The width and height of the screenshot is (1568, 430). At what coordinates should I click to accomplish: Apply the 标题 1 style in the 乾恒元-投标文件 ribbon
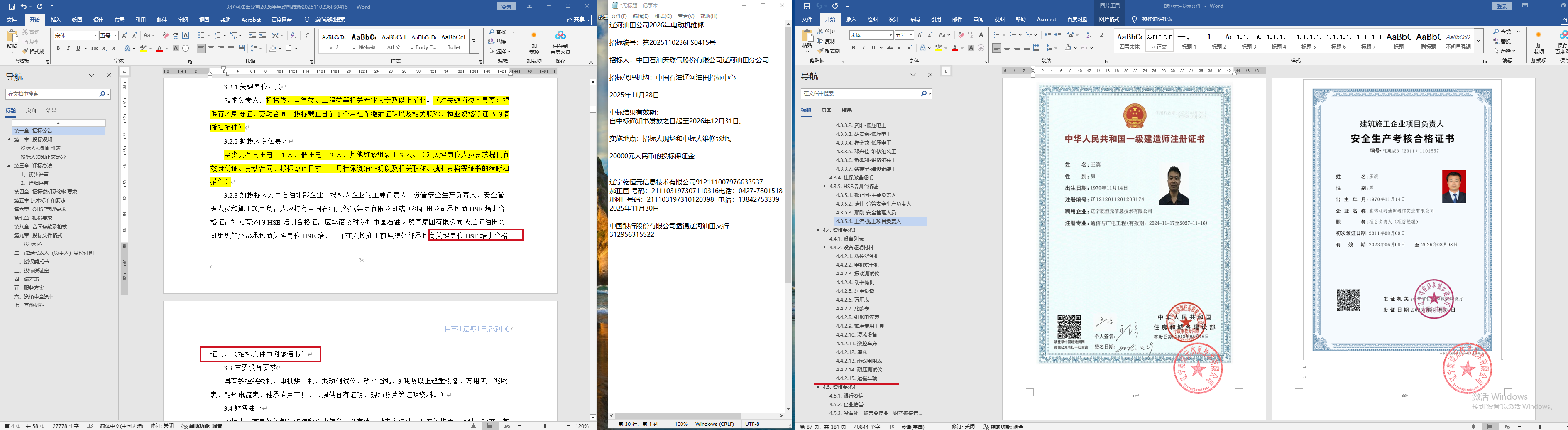point(1189,40)
